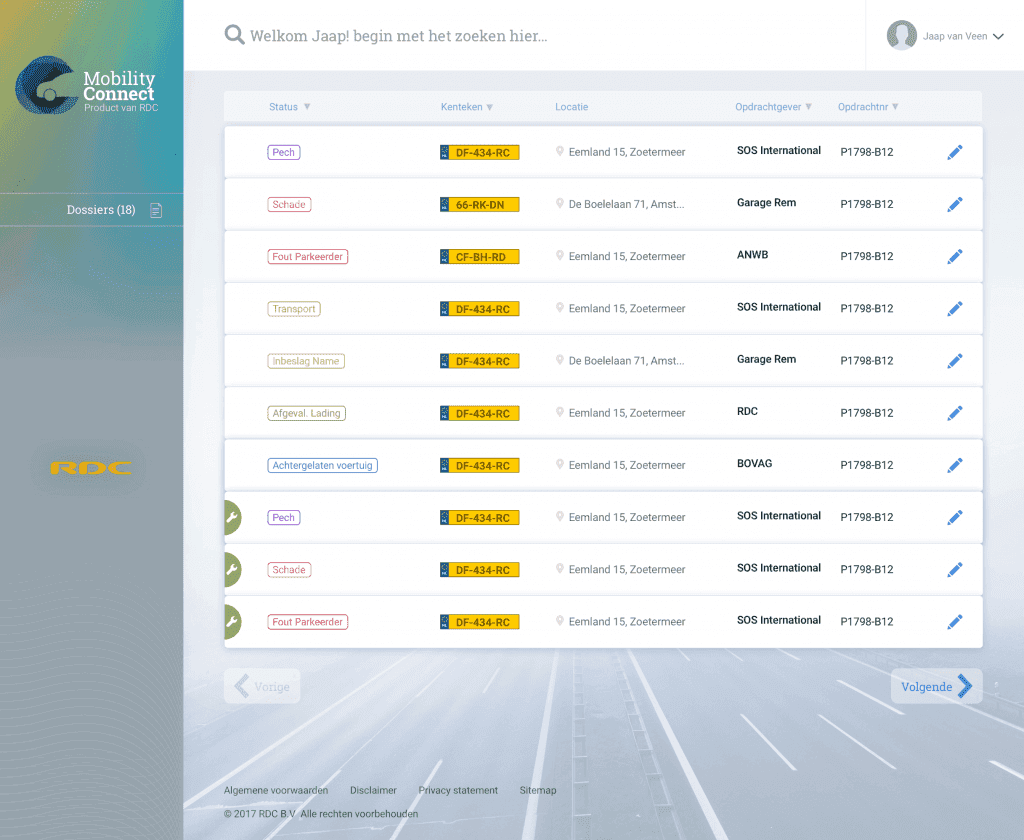Click the pencil icon for BOVAG row
This screenshot has width=1024, height=840.
click(x=955, y=465)
